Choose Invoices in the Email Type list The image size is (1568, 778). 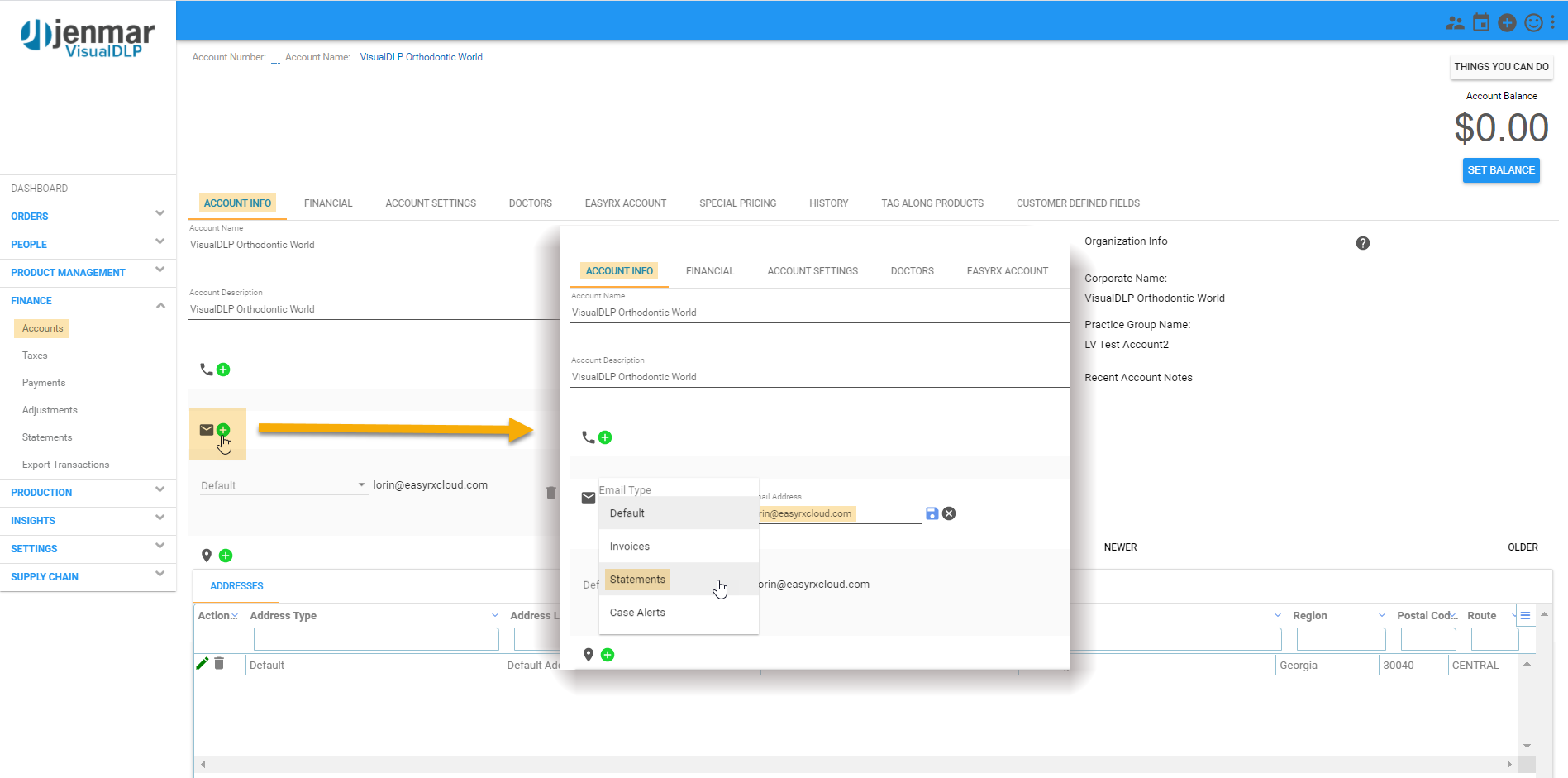(679, 547)
